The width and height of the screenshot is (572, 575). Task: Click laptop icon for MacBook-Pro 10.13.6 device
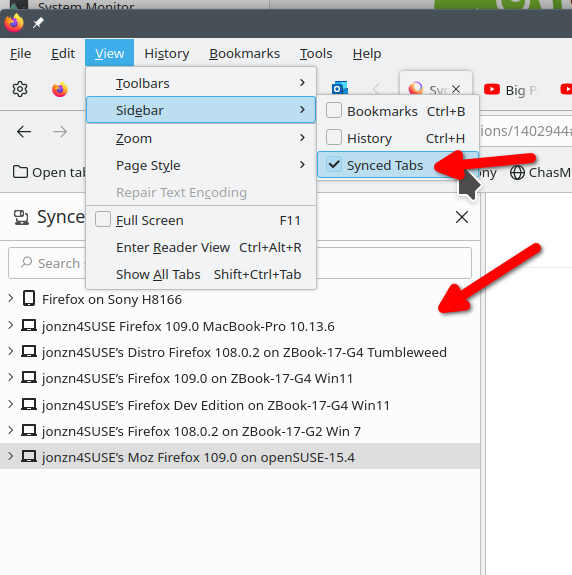tap(29, 325)
